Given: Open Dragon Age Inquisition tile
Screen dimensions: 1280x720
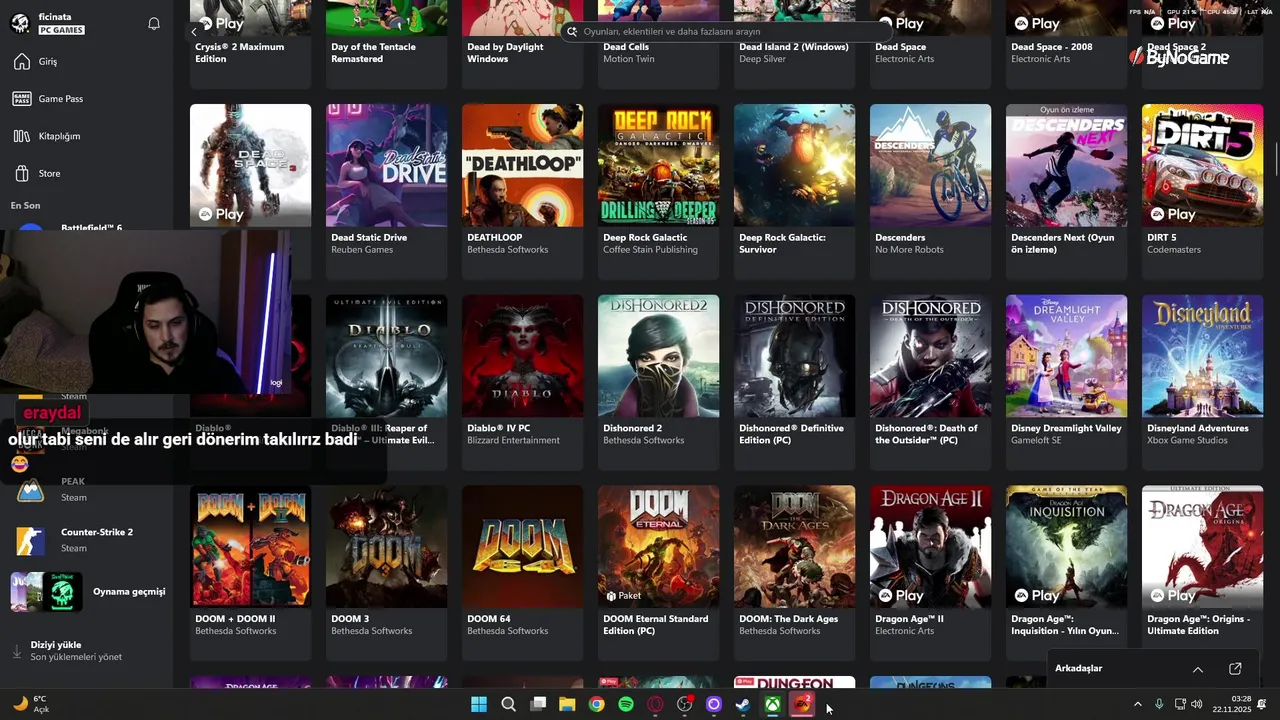Looking at the screenshot, I should (x=1066, y=572).
